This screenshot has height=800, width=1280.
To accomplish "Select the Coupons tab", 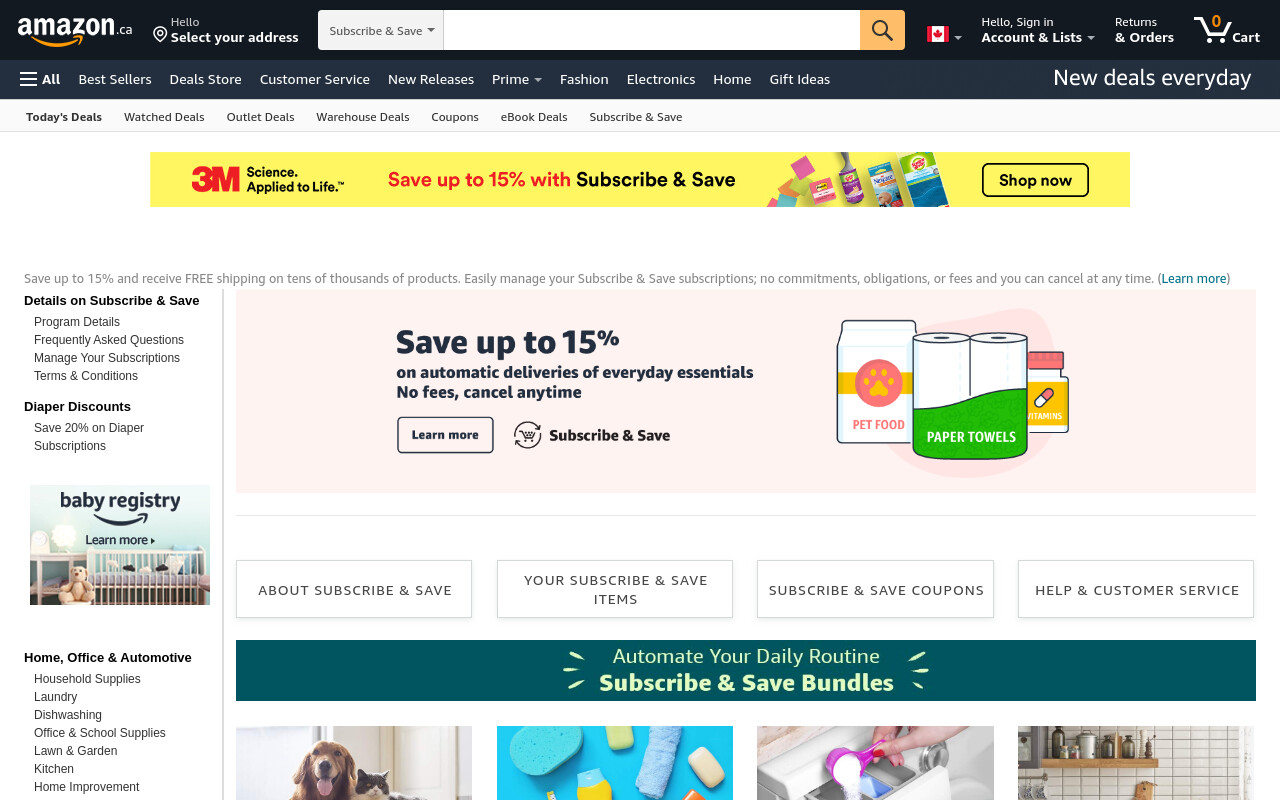I will click(x=455, y=117).
